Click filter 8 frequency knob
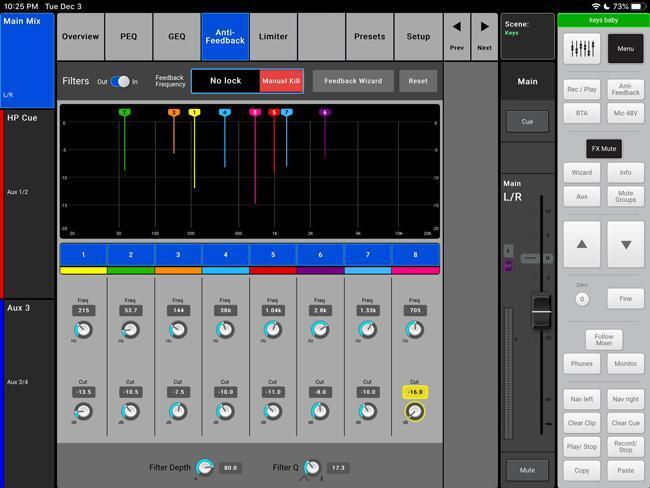650x488 pixels. (x=415, y=330)
